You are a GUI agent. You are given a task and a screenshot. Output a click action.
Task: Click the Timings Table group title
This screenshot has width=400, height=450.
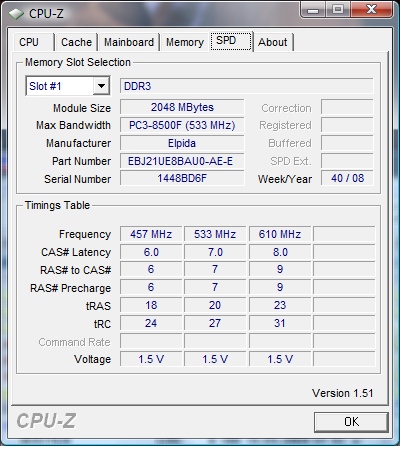click(57, 205)
